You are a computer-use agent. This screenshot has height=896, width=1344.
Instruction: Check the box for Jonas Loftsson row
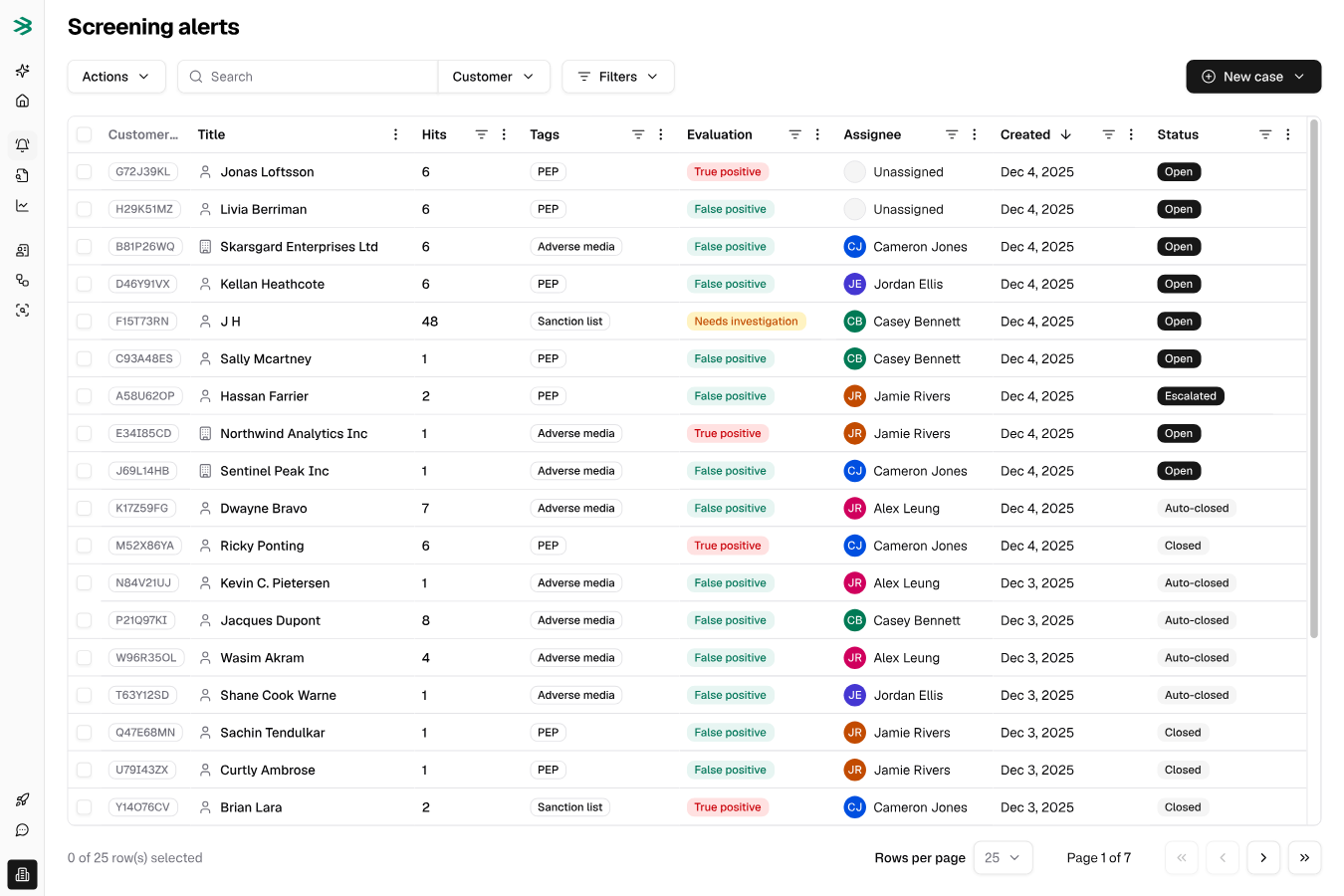click(x=85, y=172)
